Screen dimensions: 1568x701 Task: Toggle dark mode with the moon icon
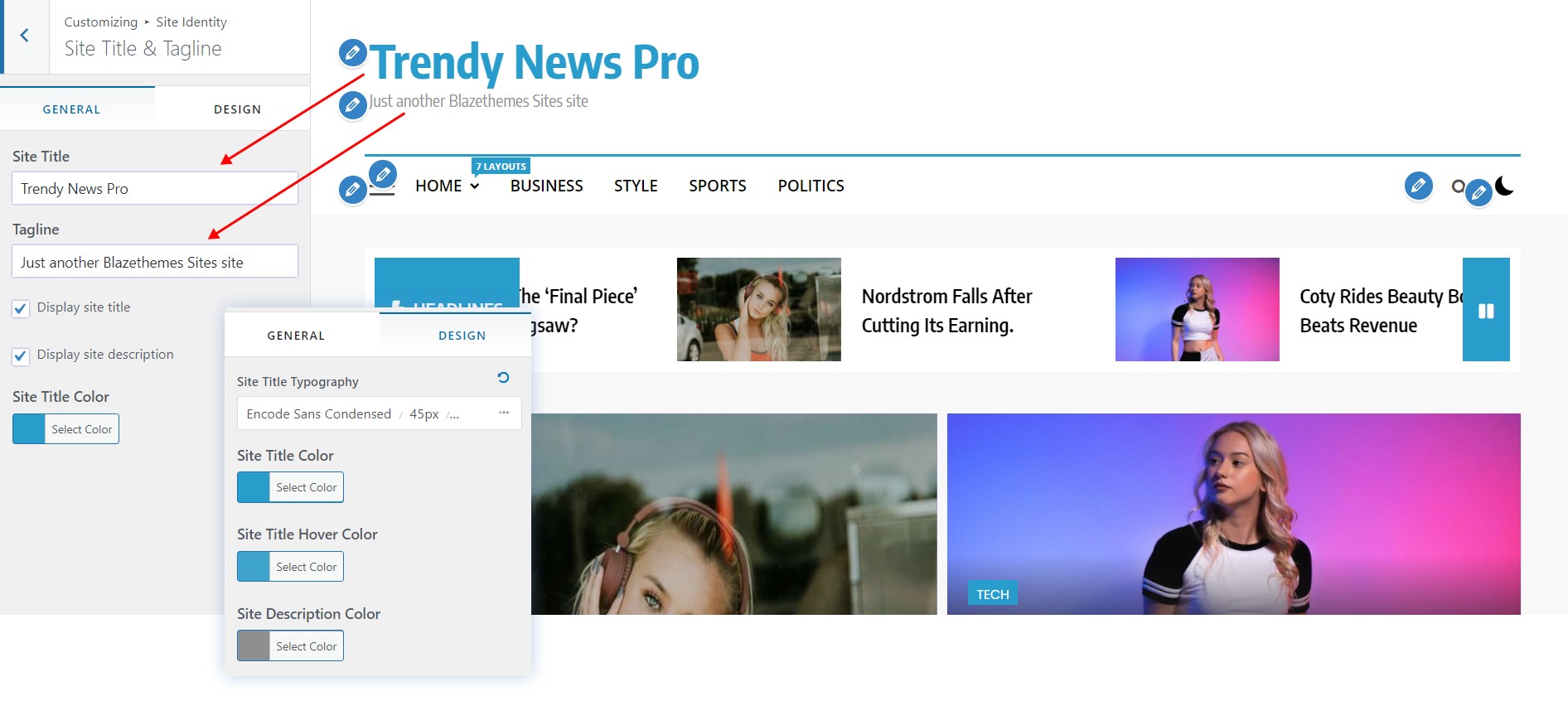coord(1505,186)
